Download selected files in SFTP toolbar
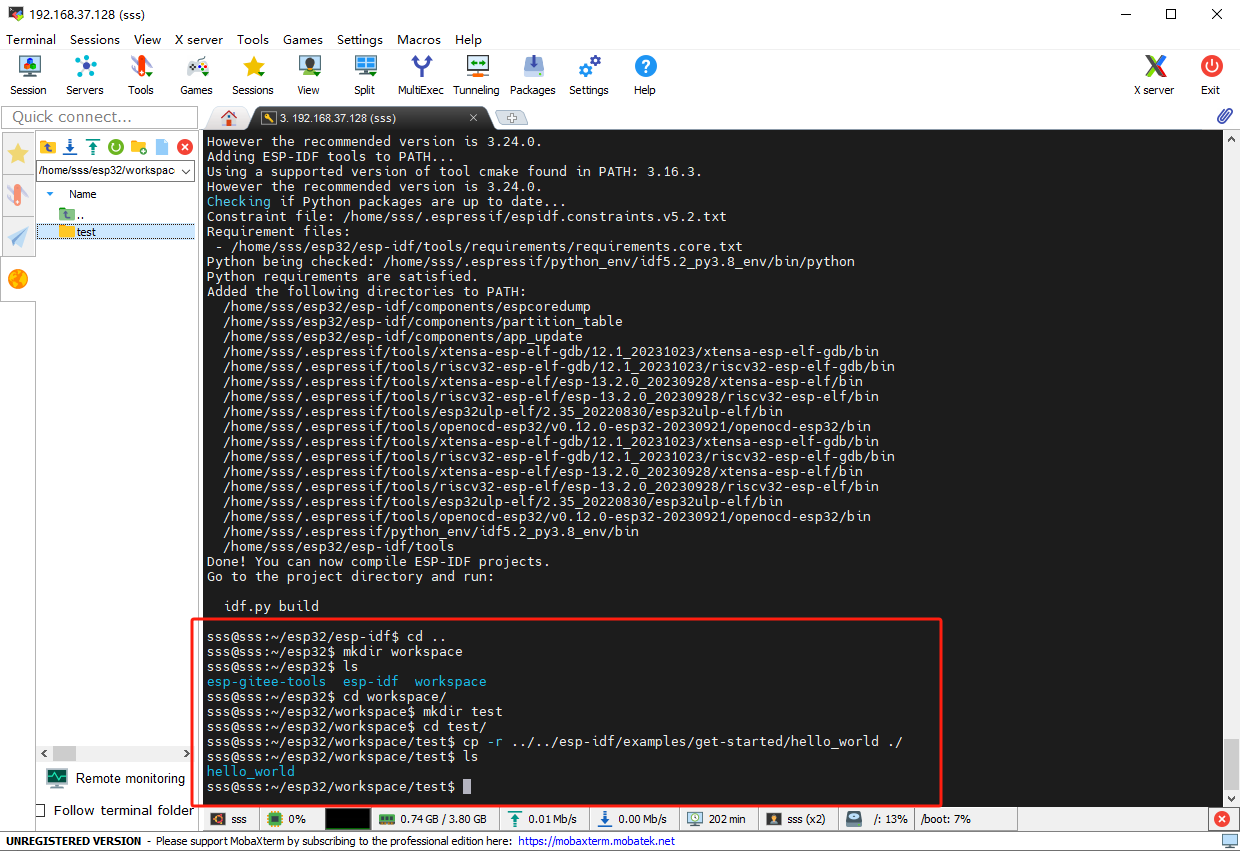 (70, 147)
